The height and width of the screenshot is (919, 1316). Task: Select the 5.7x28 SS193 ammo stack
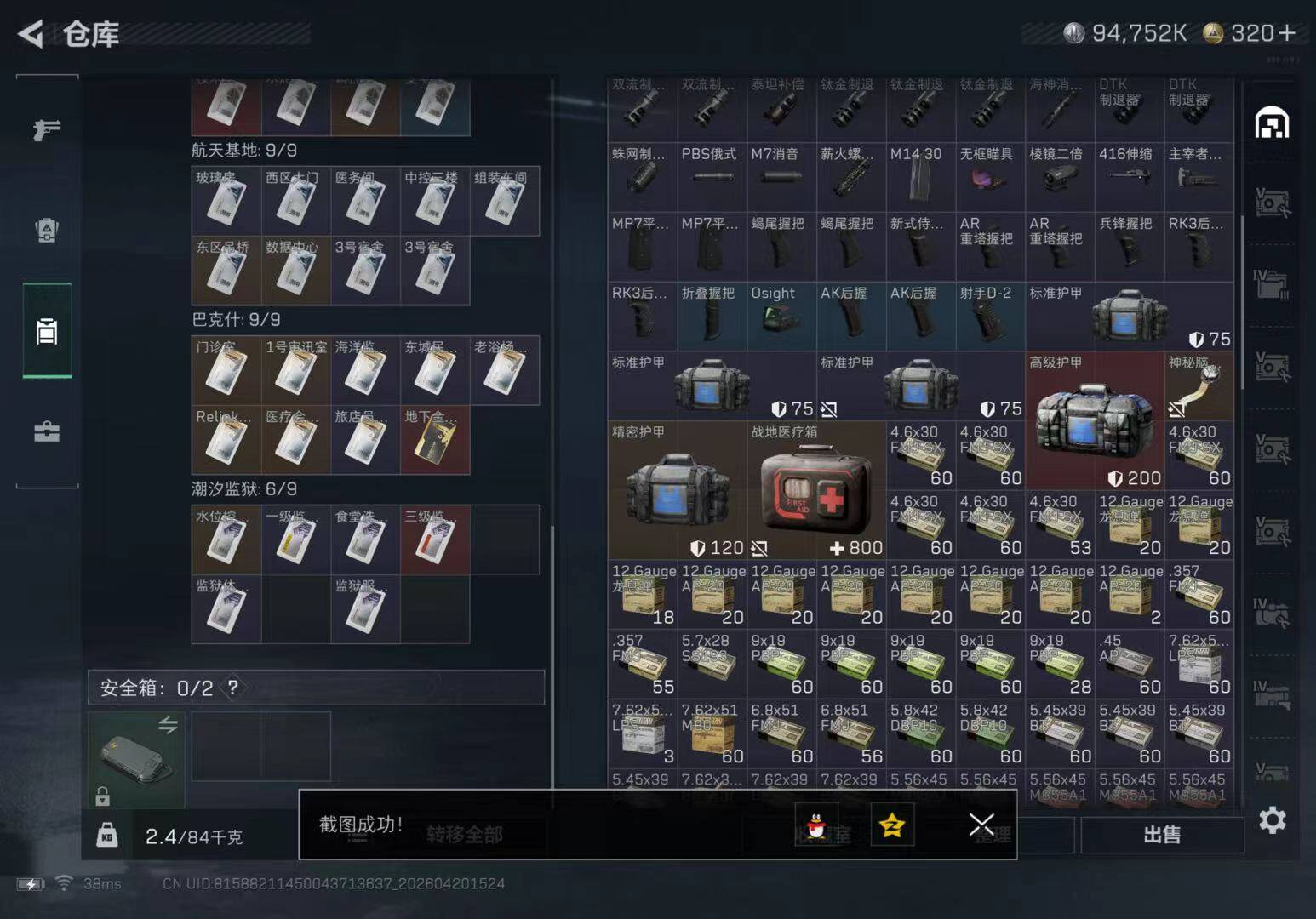click(x=712, y=664)
